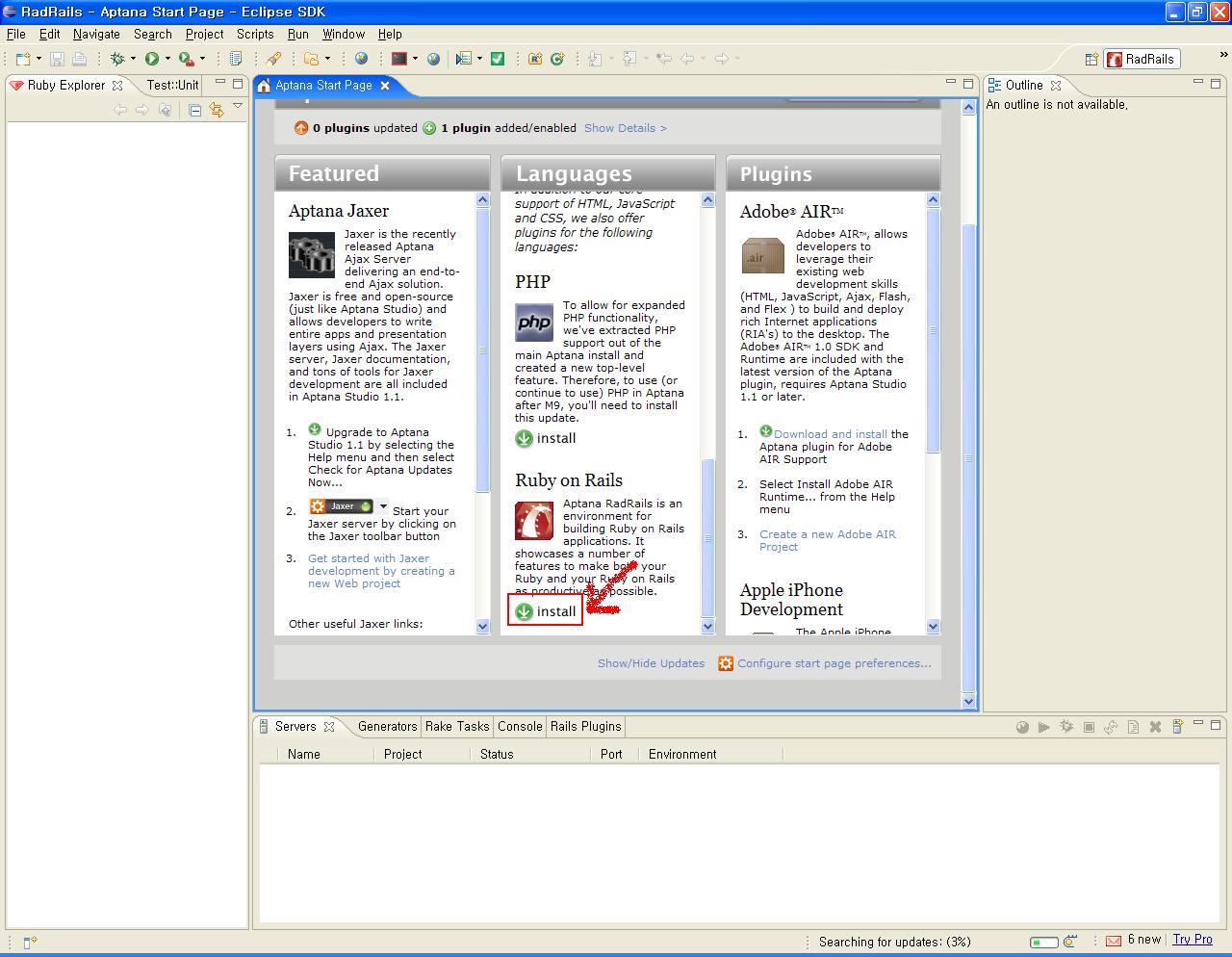Click the Save toolbar icon
1232x957 pixels.
point(57,59)
